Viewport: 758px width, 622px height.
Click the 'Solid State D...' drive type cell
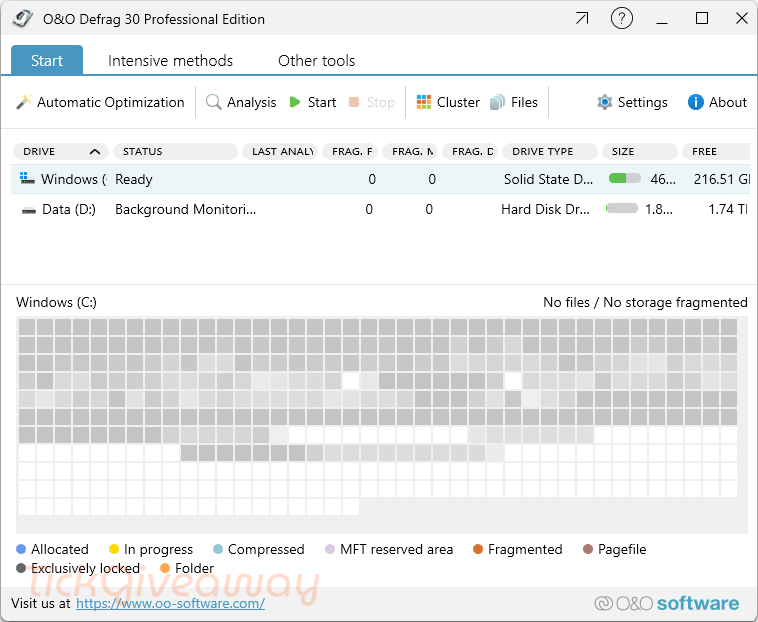[x=548, y=179]
